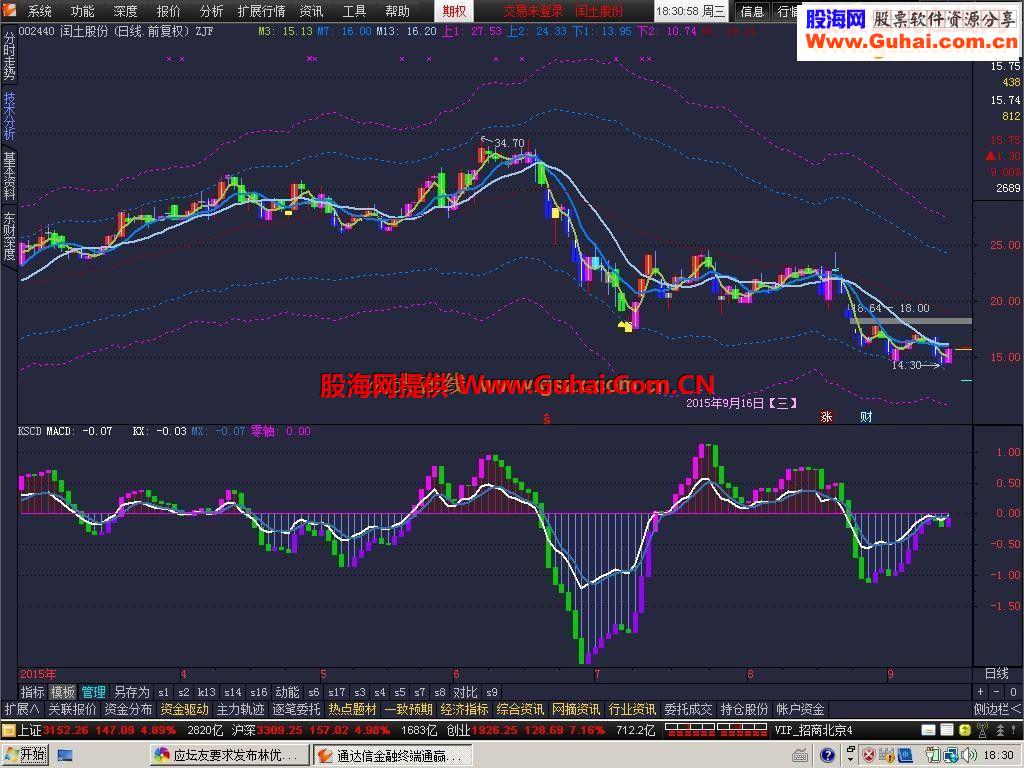The height and width of the screenshot is (768, 1024).
Task: Click the 期权 button in top bar
Action: pos(454,11)
